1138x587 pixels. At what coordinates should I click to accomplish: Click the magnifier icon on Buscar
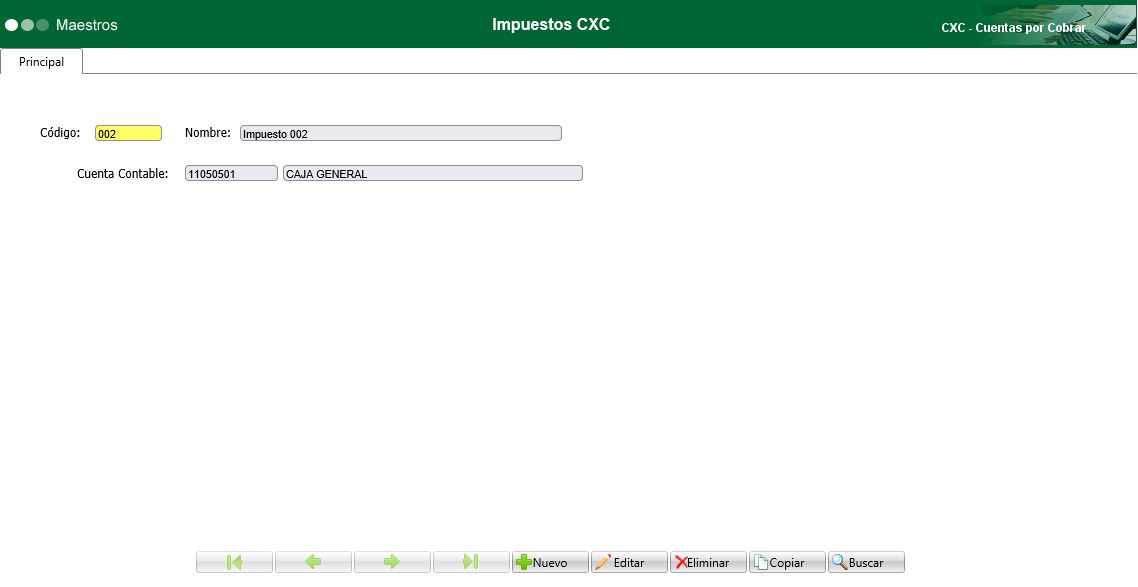point(840,561)
